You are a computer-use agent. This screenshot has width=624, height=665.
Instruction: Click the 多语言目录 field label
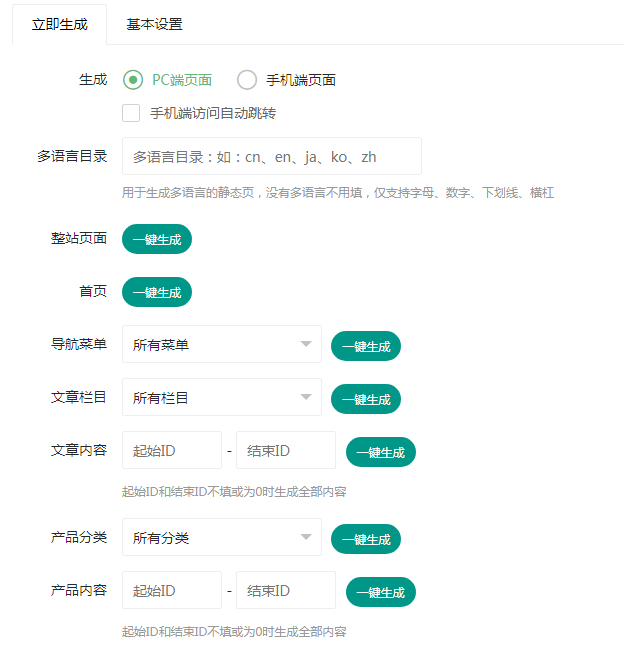[x=72, y=156]
